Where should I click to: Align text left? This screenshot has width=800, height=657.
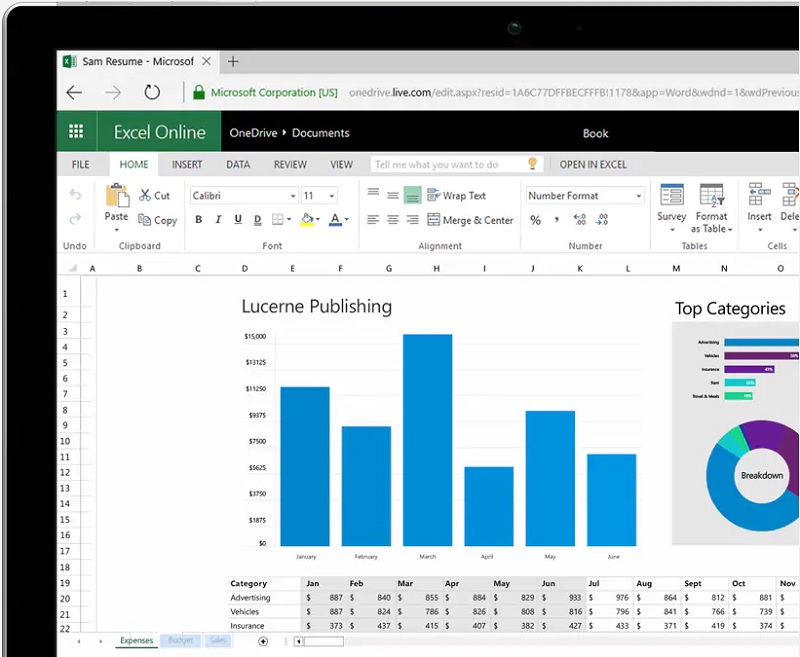coord(373,220)
